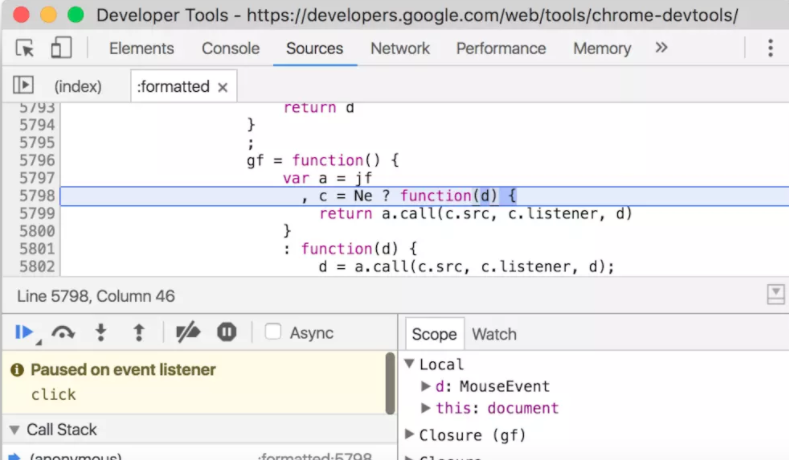Expand the Closure (gf) section
The width and height of the screenshot is (789, 460).
(410, 434)
